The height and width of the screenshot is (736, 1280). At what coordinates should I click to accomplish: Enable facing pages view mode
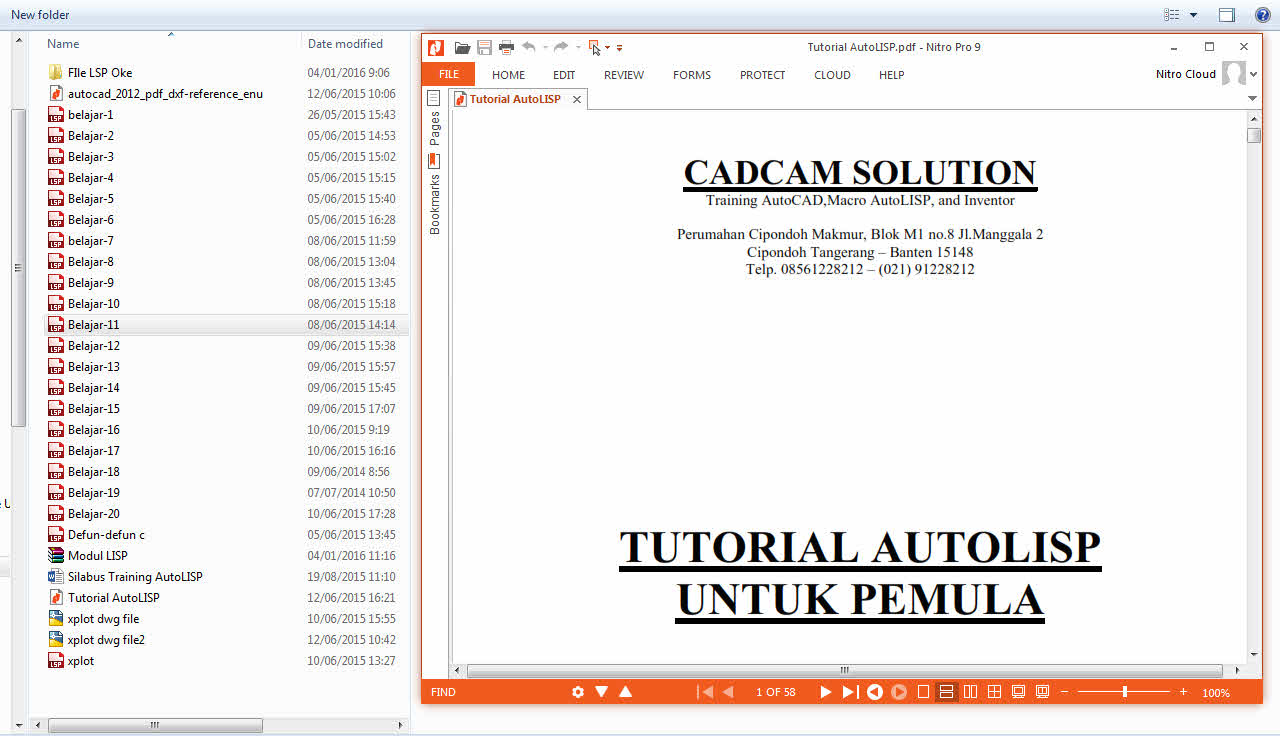pyautogui.click(x=970, y=692)
